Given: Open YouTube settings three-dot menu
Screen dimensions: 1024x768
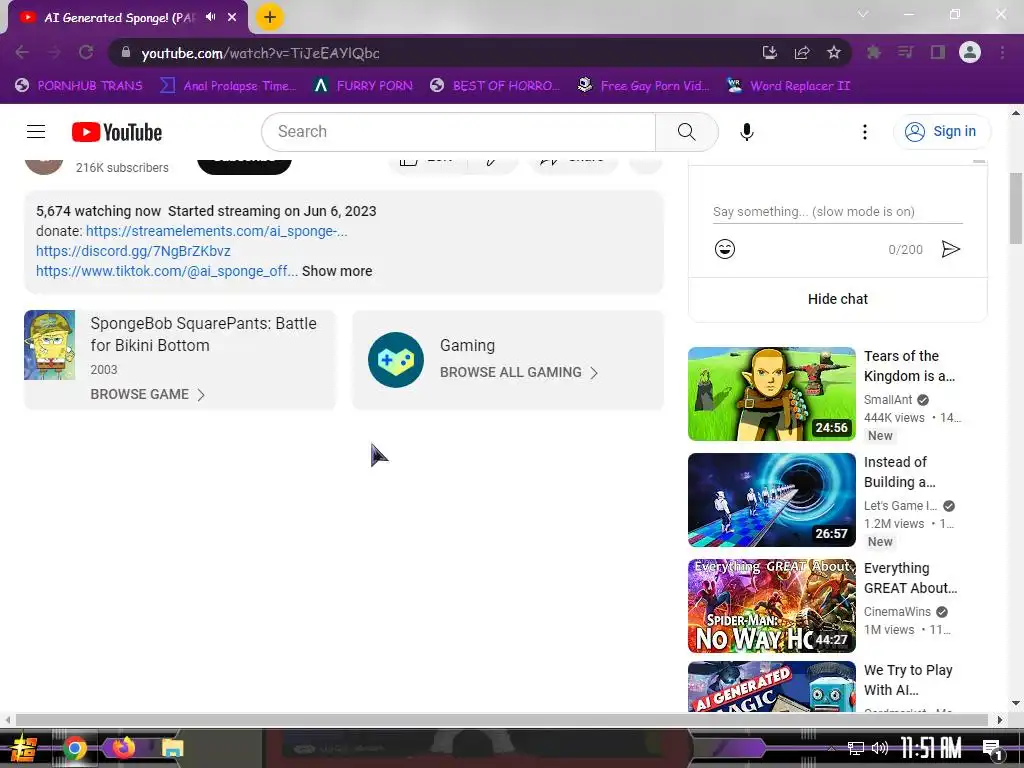Looking at the screenshot, I should coord(865,132).
